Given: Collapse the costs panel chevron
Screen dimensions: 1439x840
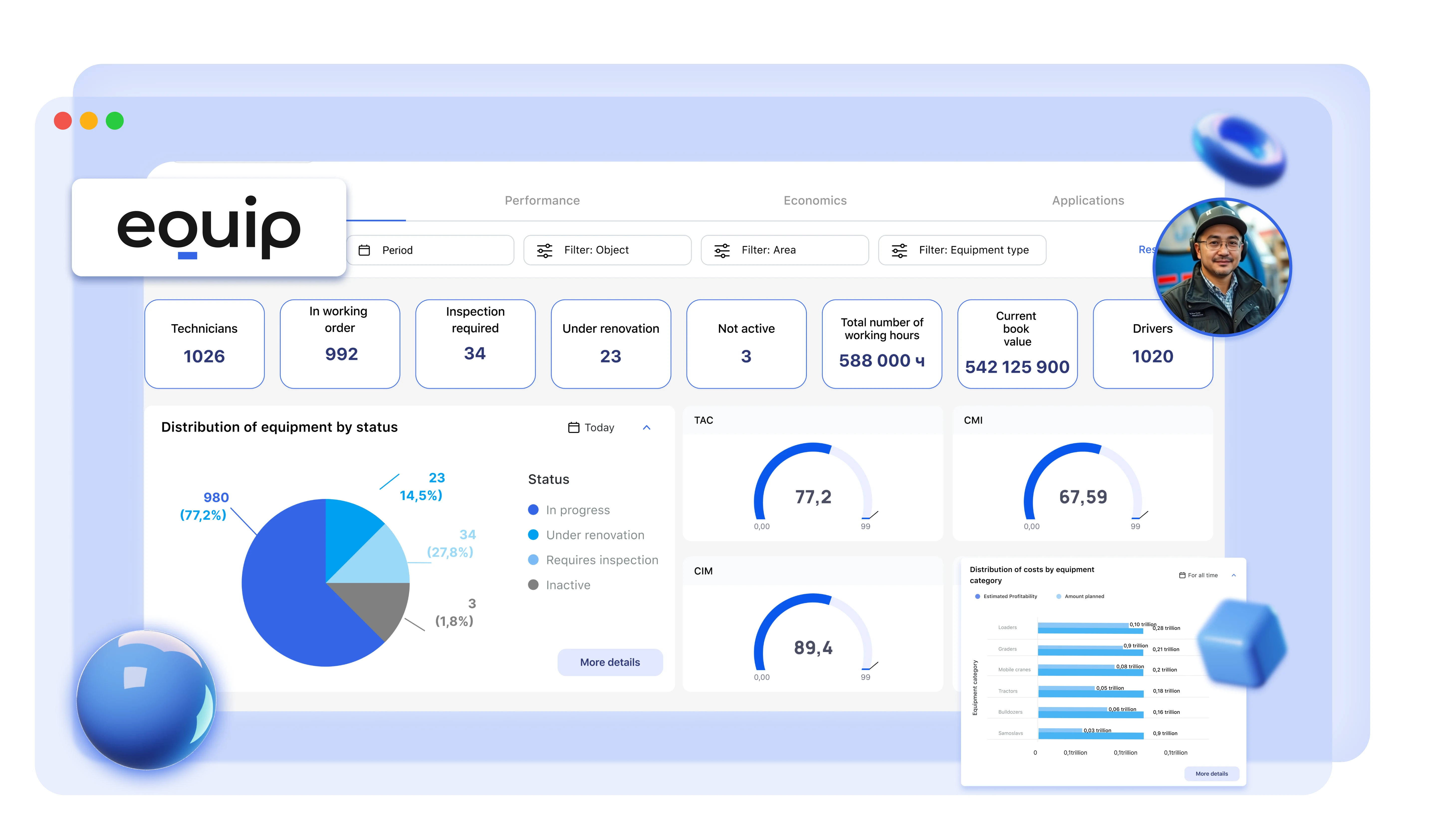Looking at the screenshot, I should [x=1233, y=575].
